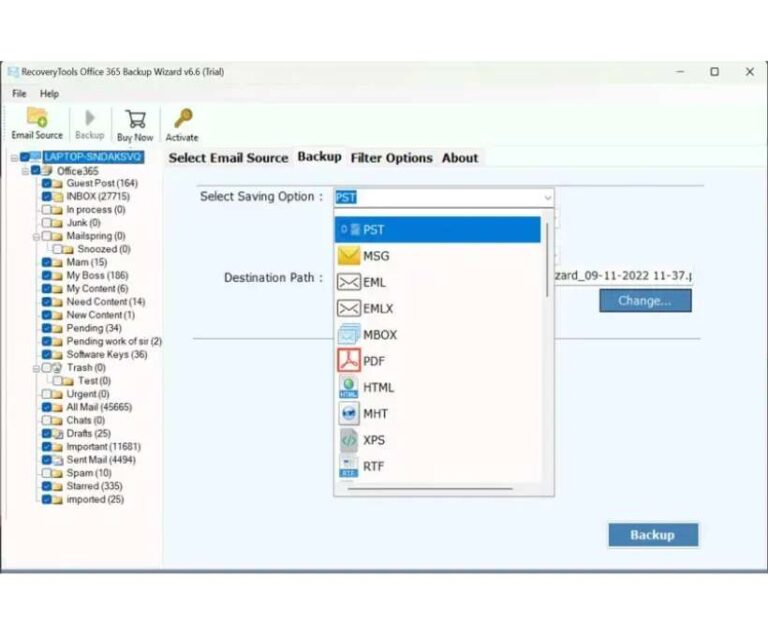This screenshot has width=768, height=637.
Task: Click the Starred folder icon
Action: coord(58,487)
